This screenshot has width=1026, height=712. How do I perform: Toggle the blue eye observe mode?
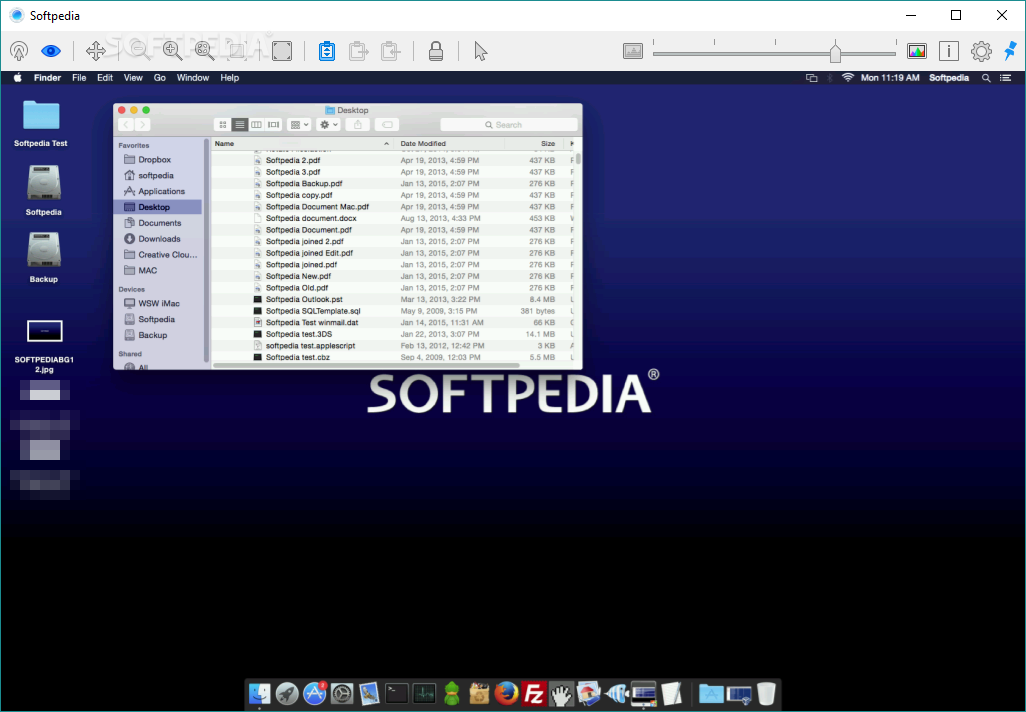[x=51, y=51]
